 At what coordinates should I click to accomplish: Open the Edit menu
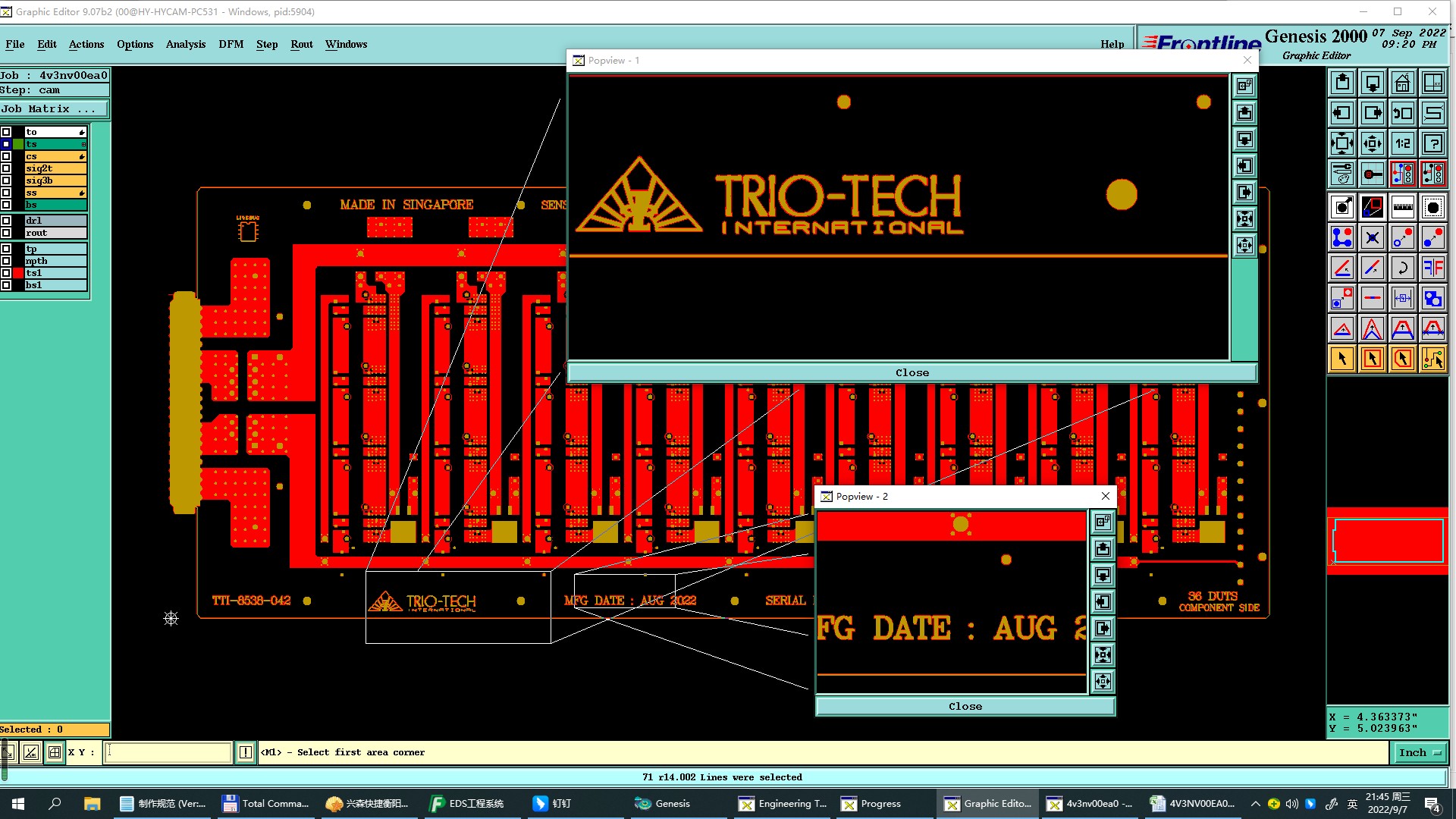[47, 44]
